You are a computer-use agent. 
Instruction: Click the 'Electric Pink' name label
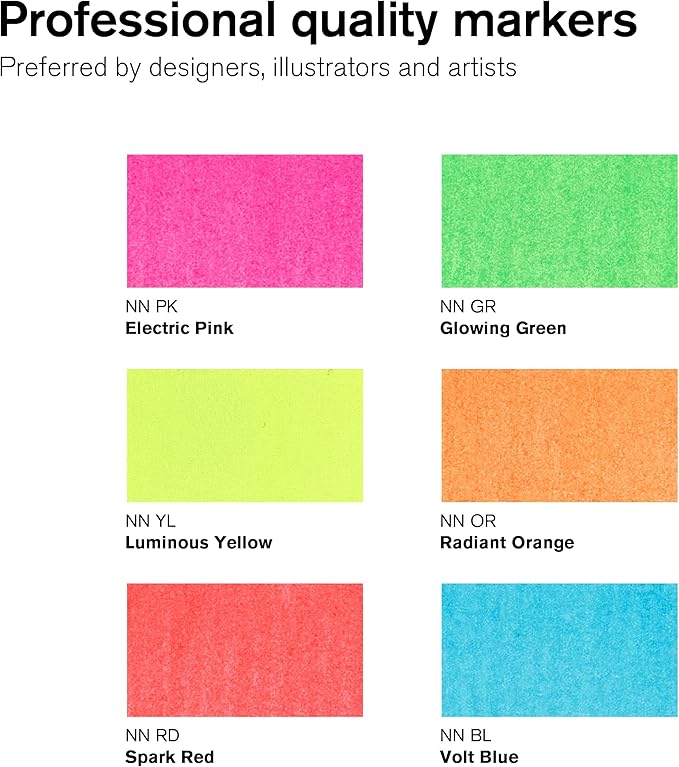[x=179, y=328]
